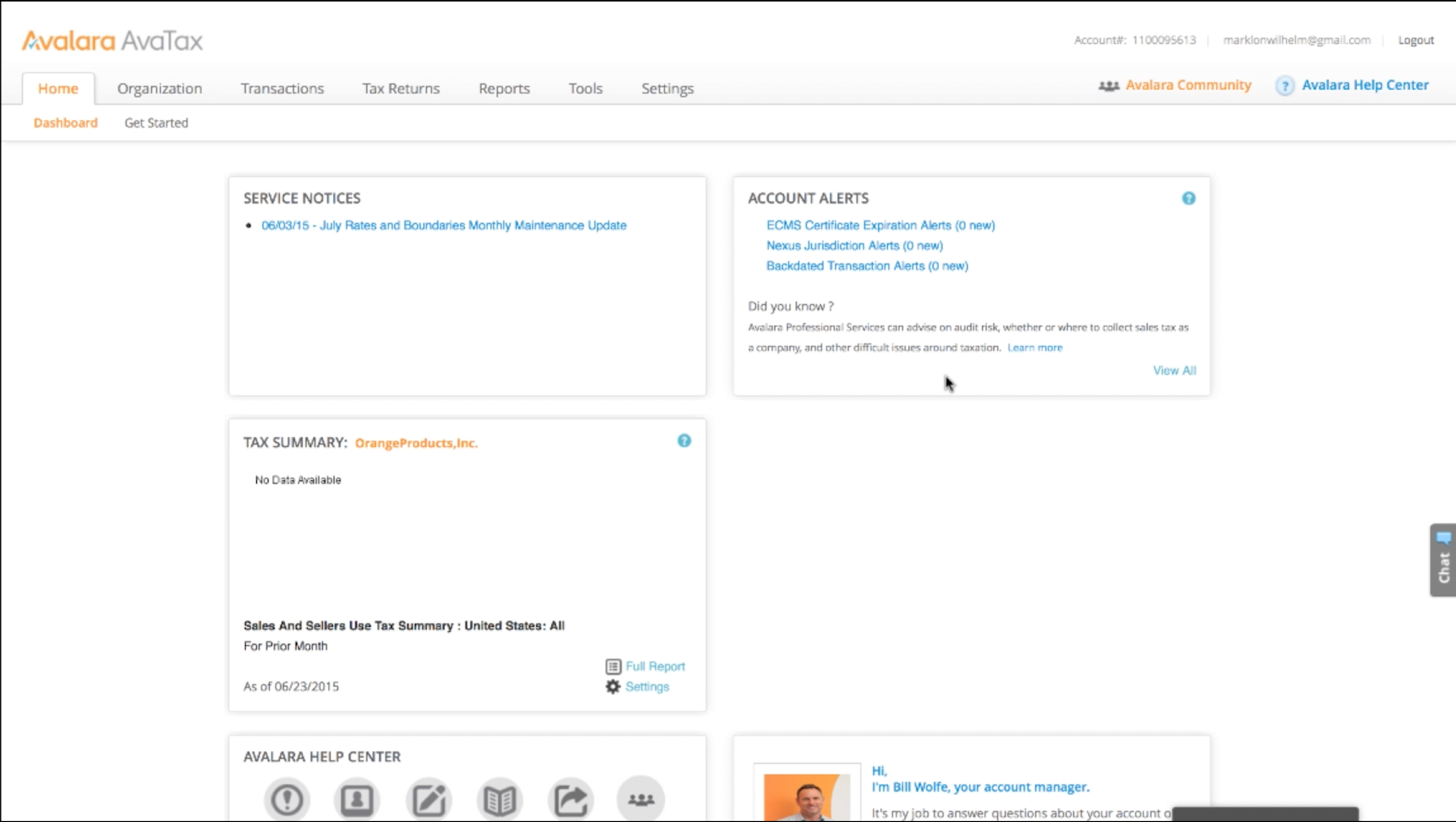Open the Full Report link
1456x822 pixels.
655,666
